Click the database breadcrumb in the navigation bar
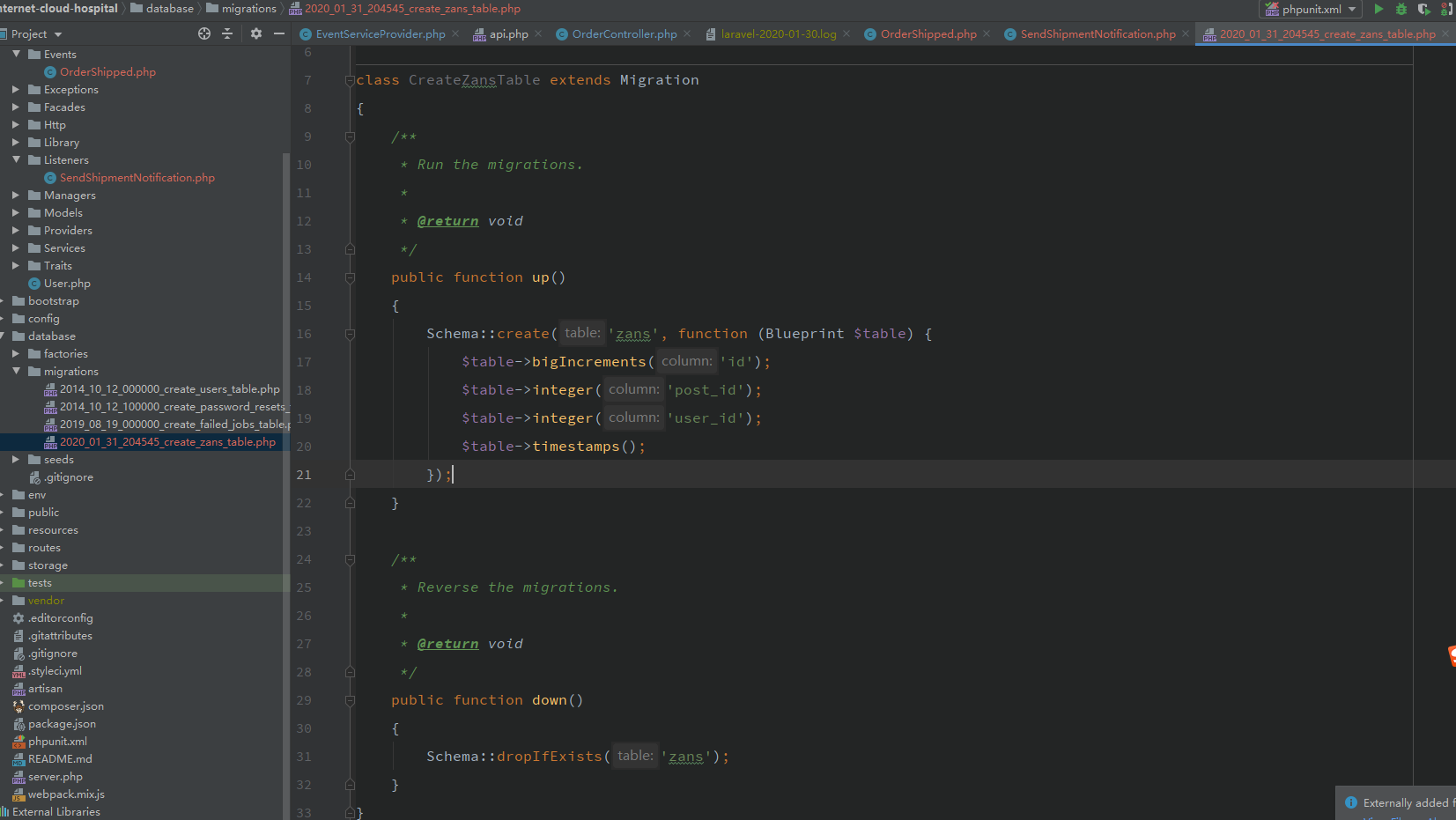This screenshot has width=1456, height=820. pyautogui.click(x=169, y=9)
